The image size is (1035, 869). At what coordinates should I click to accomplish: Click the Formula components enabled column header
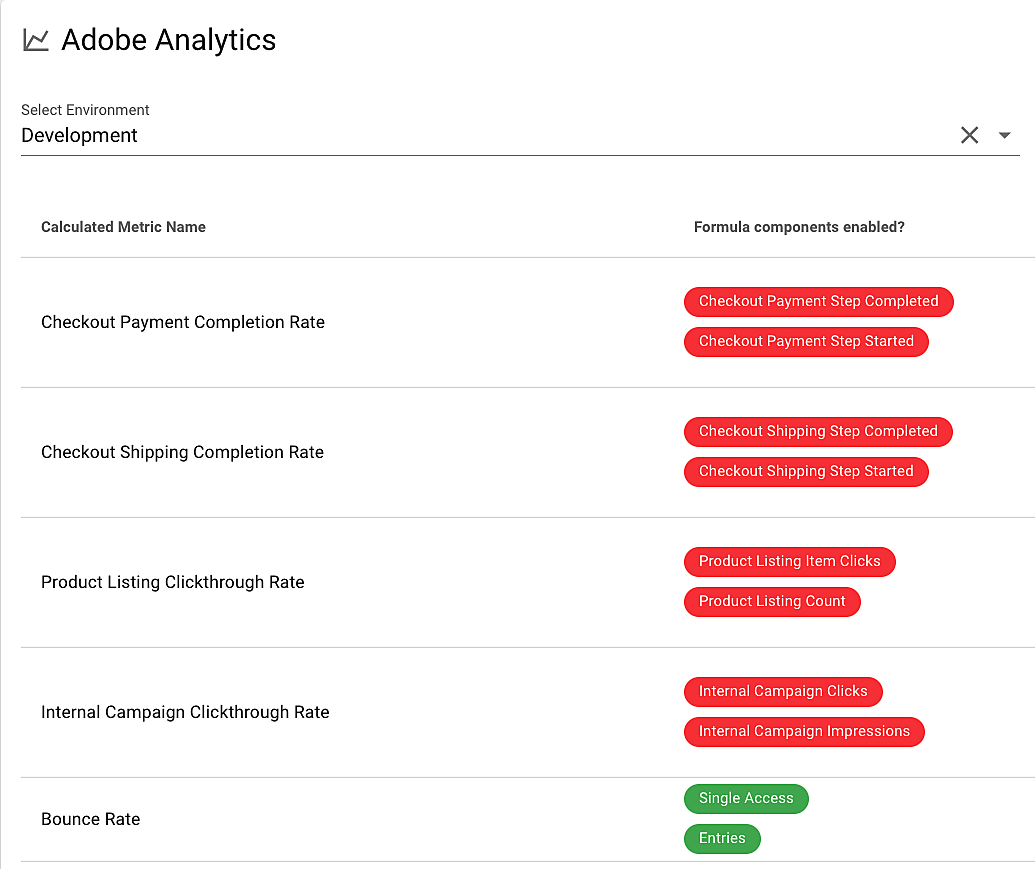pos(799,227)
